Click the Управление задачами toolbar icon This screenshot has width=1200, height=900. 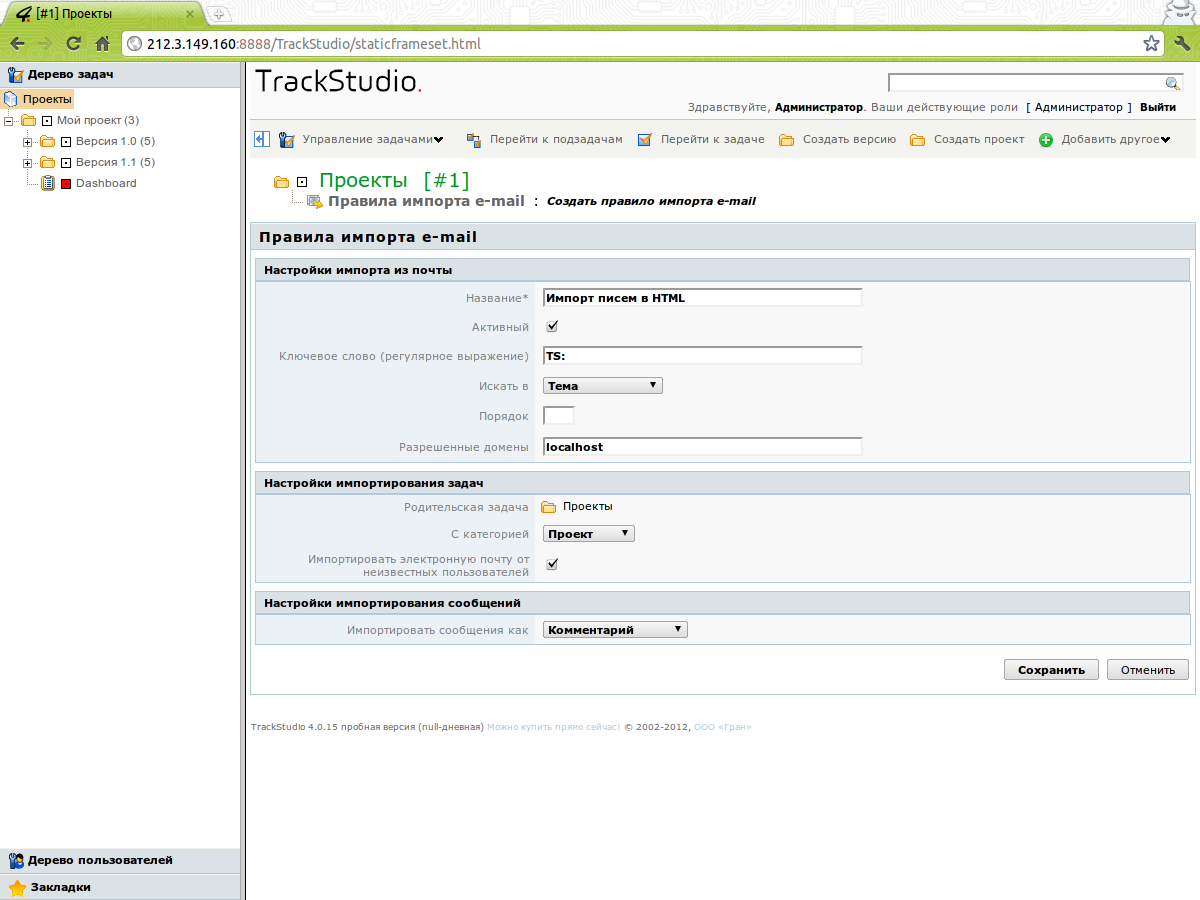[287, 140]
